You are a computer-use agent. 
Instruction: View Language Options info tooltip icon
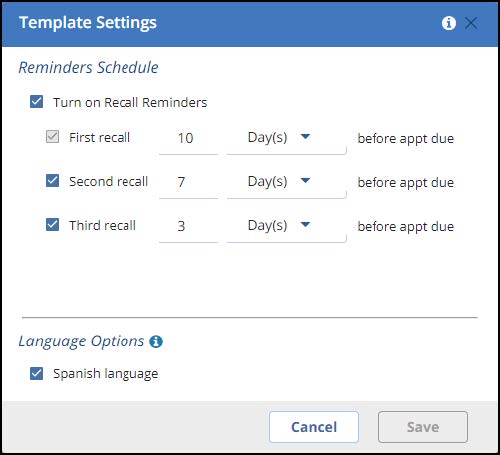[x=156, y=341]
